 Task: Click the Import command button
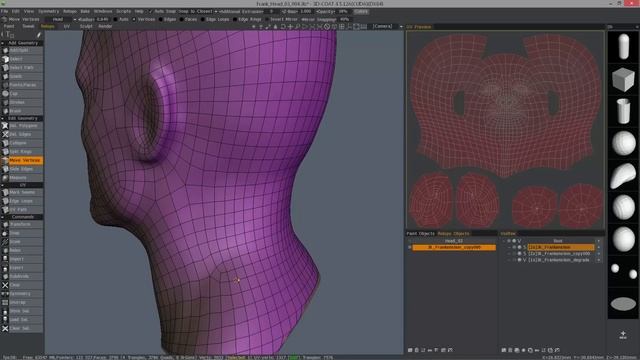click(22, 259)
